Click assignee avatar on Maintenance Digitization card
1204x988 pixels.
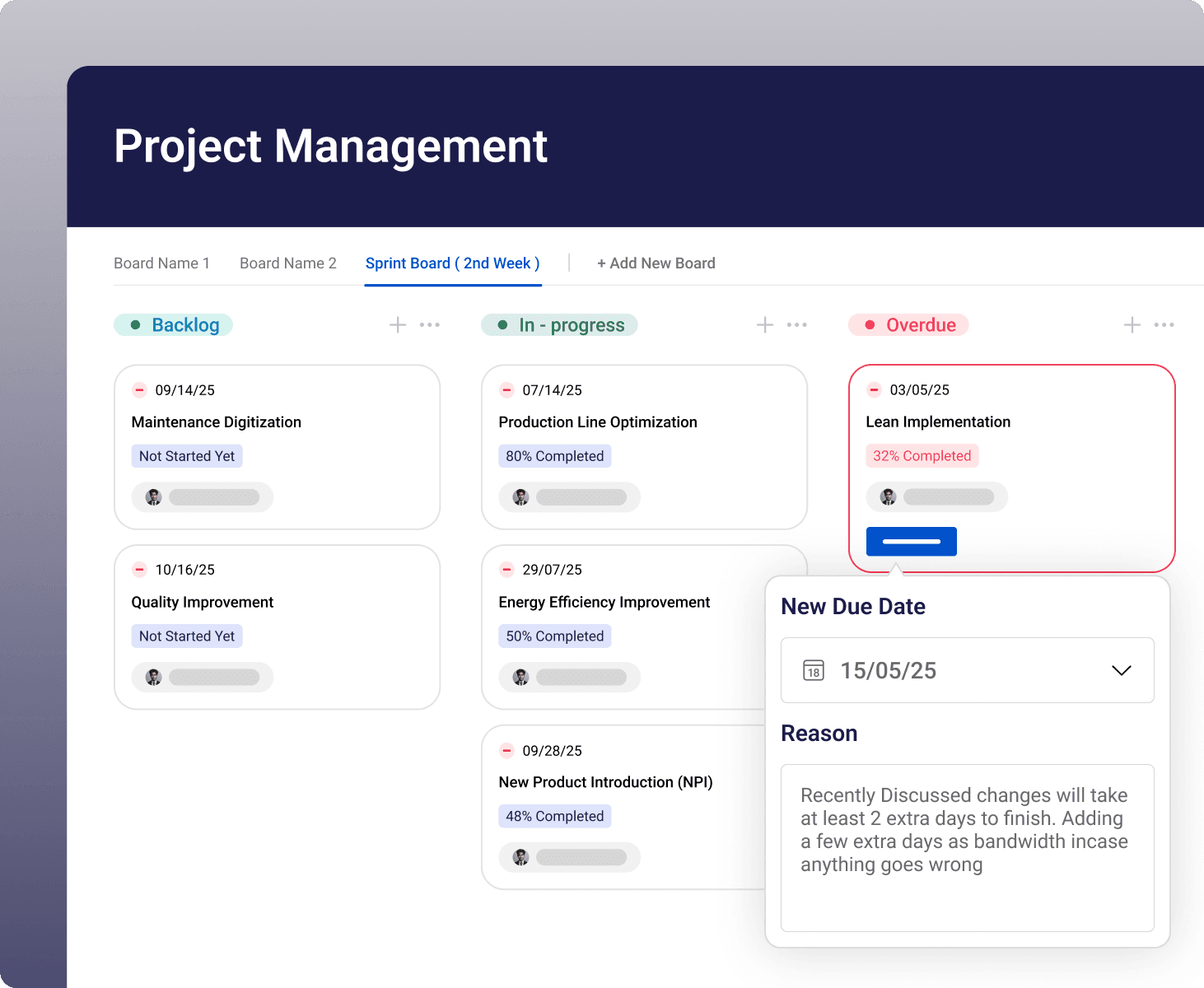[x=154, y=497]
